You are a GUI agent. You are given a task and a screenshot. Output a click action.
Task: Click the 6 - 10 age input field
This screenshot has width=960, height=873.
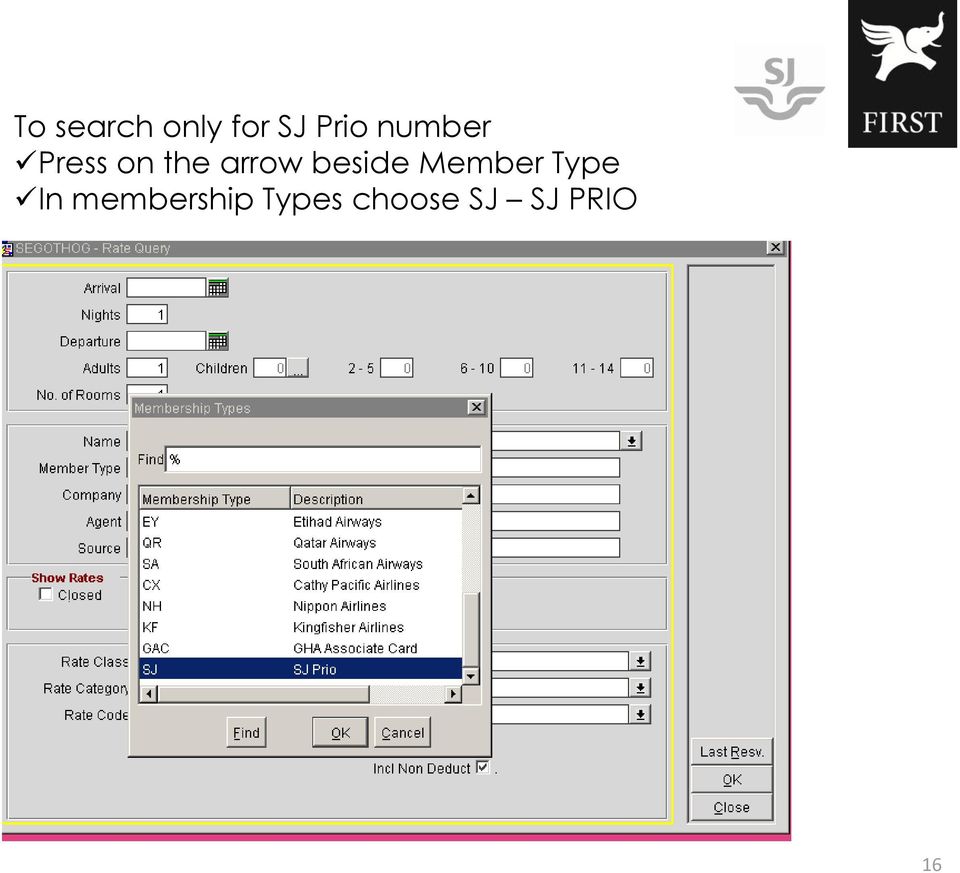[517, 368]
